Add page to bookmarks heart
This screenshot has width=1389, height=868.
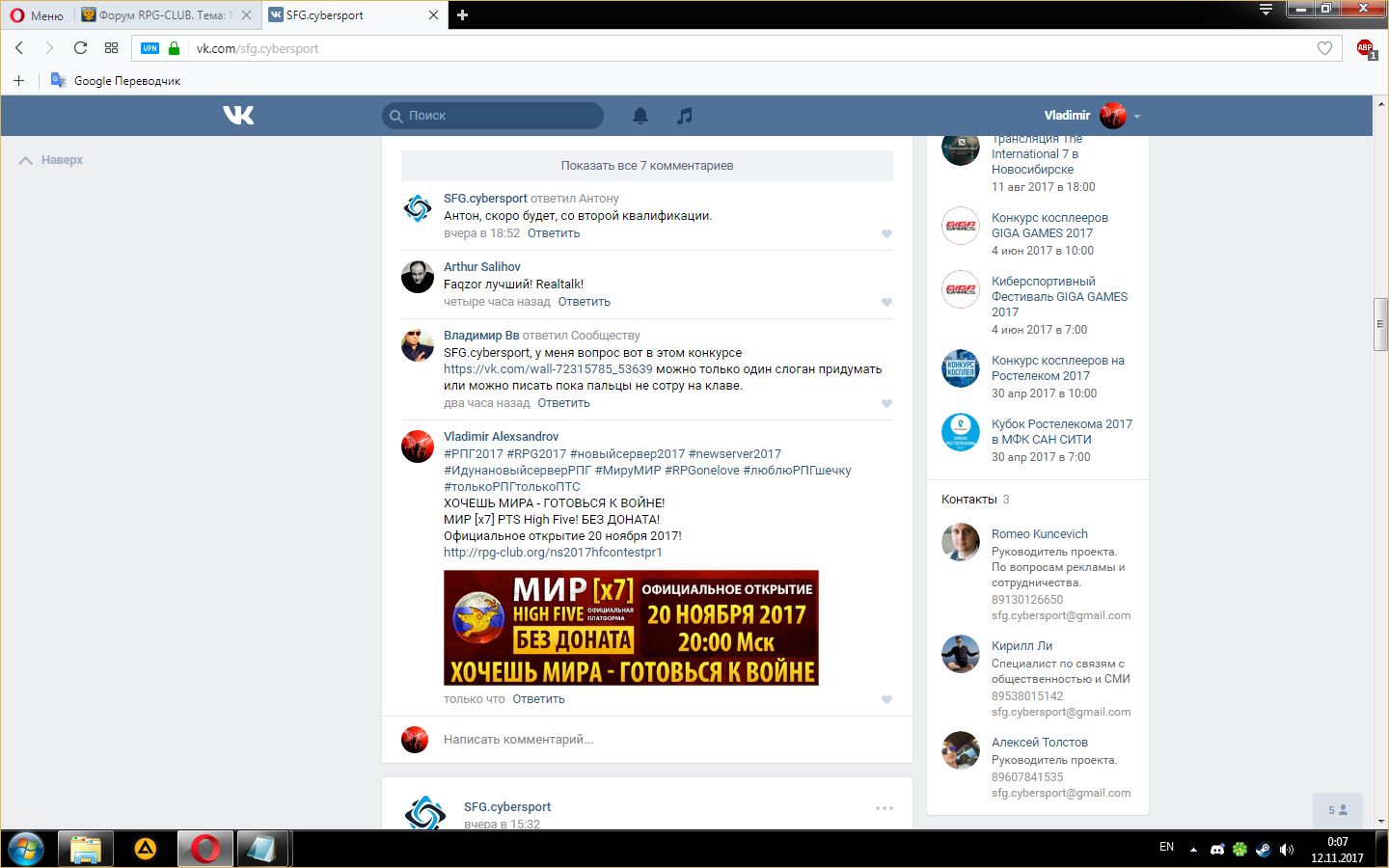[1324, 48]
